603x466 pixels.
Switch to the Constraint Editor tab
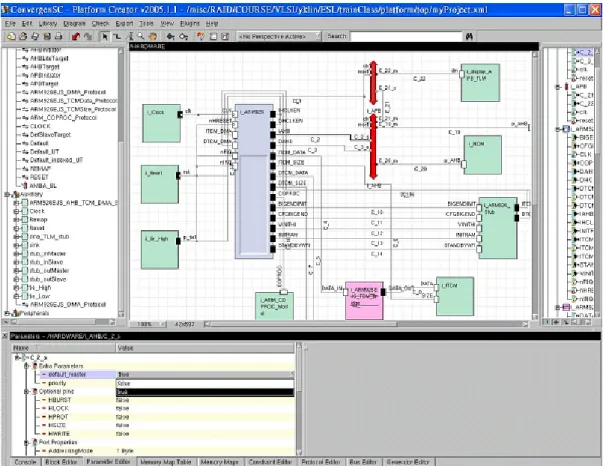(x=270, y=462)
